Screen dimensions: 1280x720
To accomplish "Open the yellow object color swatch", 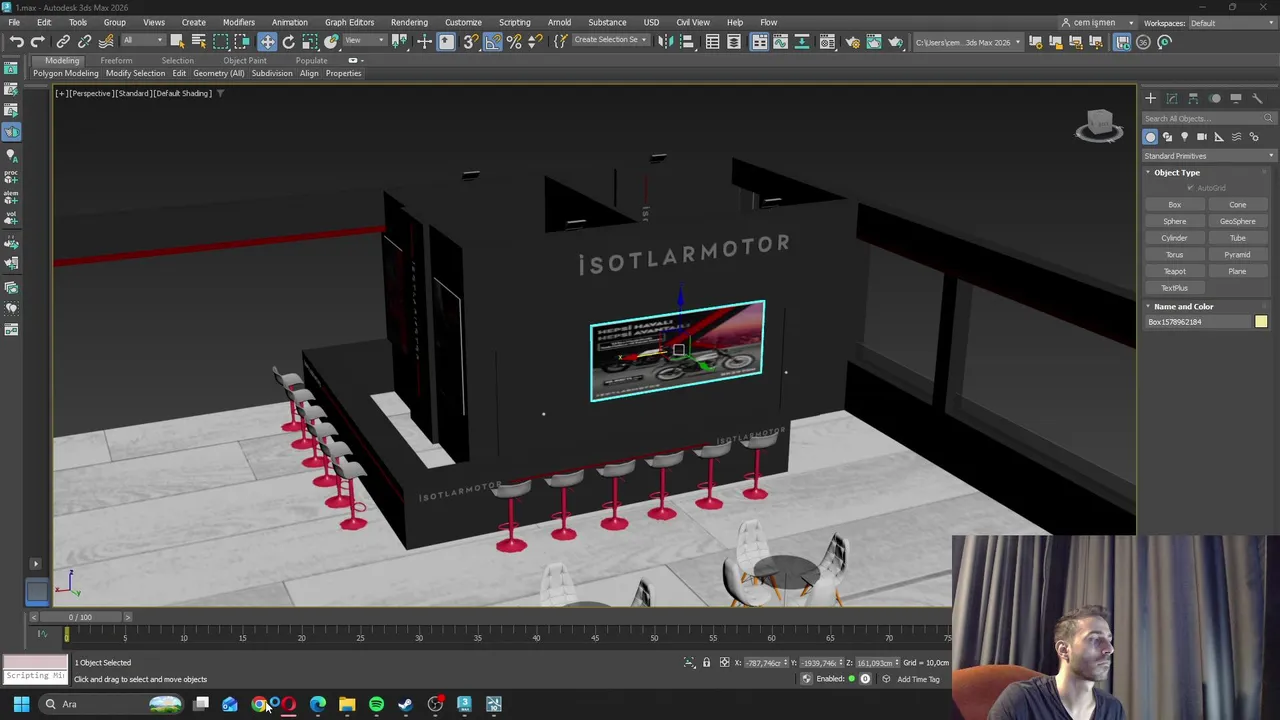I will click(1261, 322).
